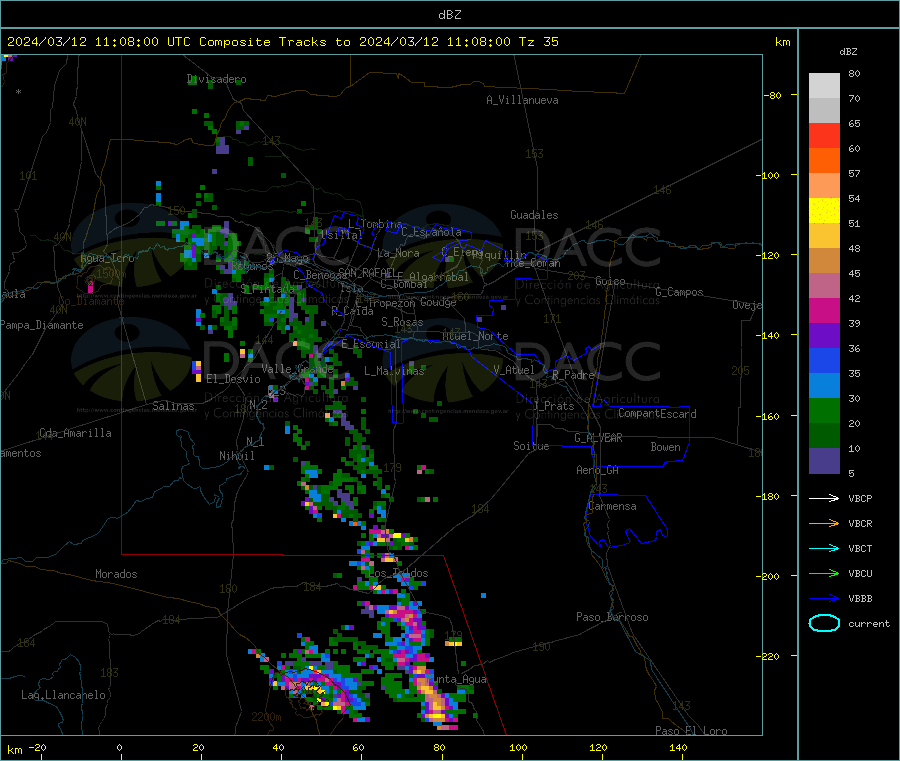
Task: Click the blue VBBB arrow legend icon
Action: [x=824, y=598]
